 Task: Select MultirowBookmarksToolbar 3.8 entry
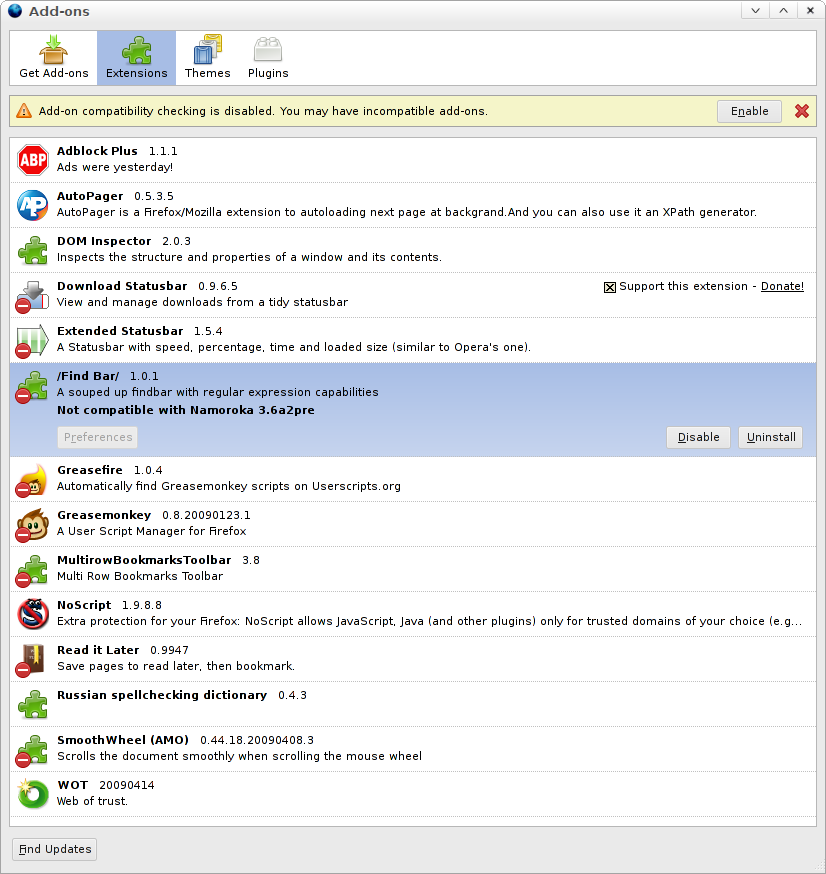click(413, 569)
